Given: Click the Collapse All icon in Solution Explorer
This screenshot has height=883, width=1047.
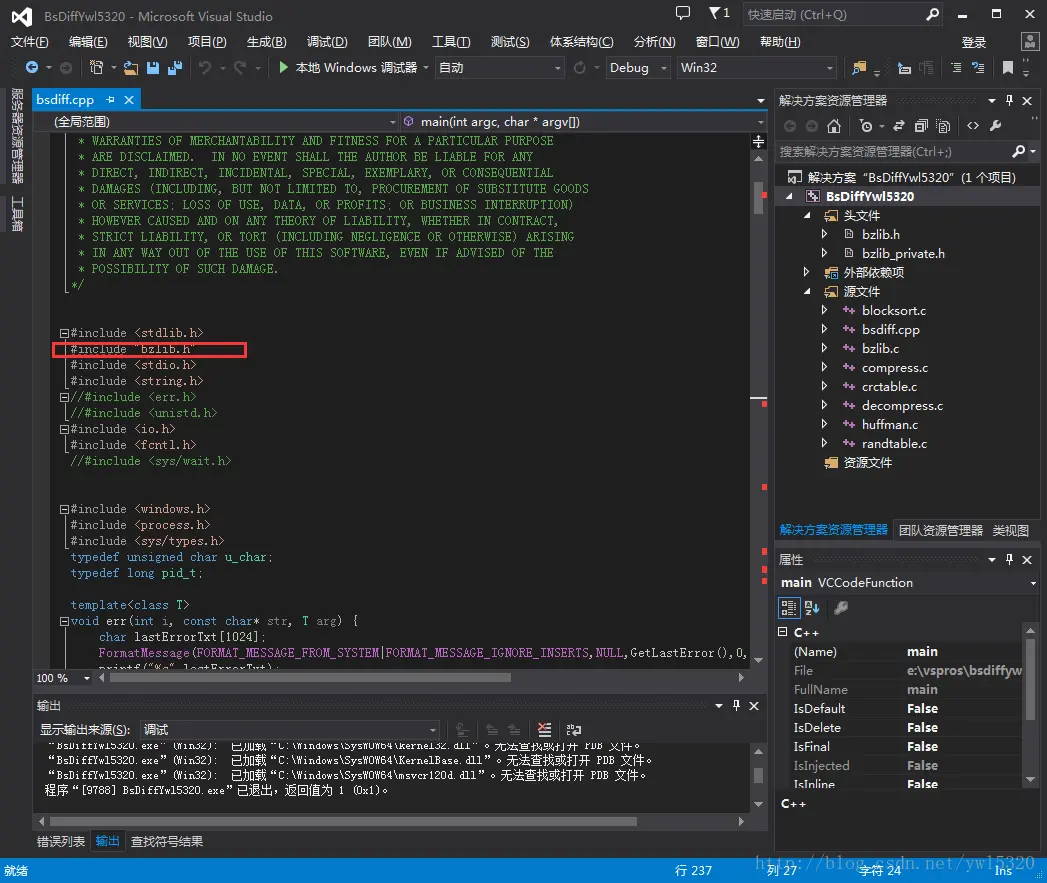Looking at the screenshot, I should click(x=920, y=126).
